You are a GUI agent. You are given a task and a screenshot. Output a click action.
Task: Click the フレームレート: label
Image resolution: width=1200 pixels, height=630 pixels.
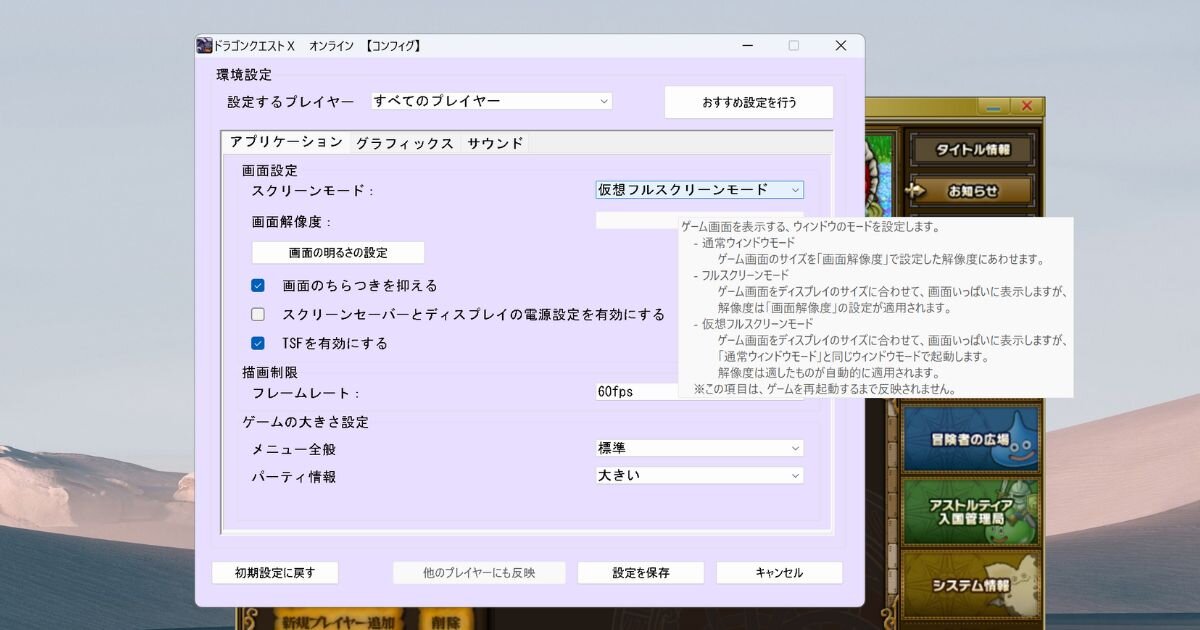pyautogui.click(x=305, y=393)
